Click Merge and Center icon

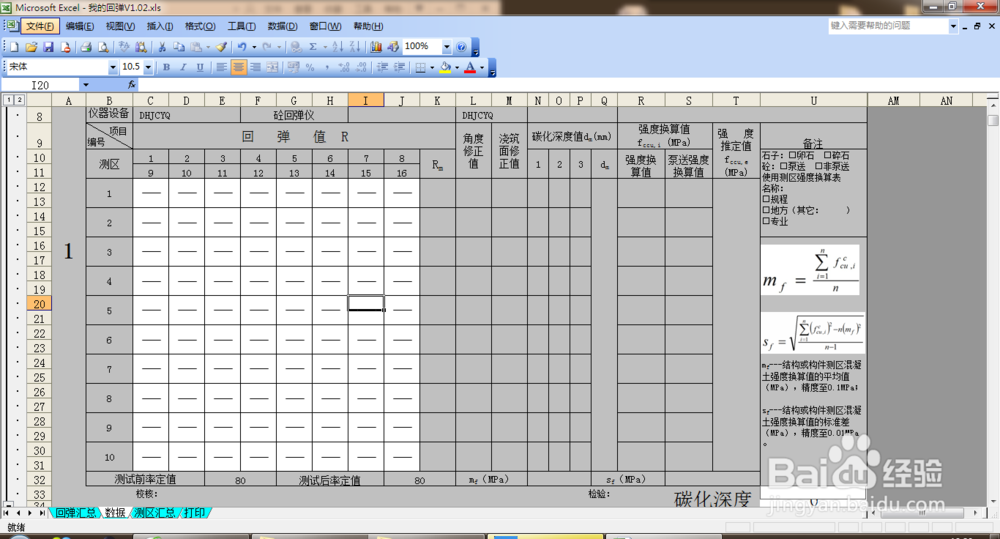[272, 67]
